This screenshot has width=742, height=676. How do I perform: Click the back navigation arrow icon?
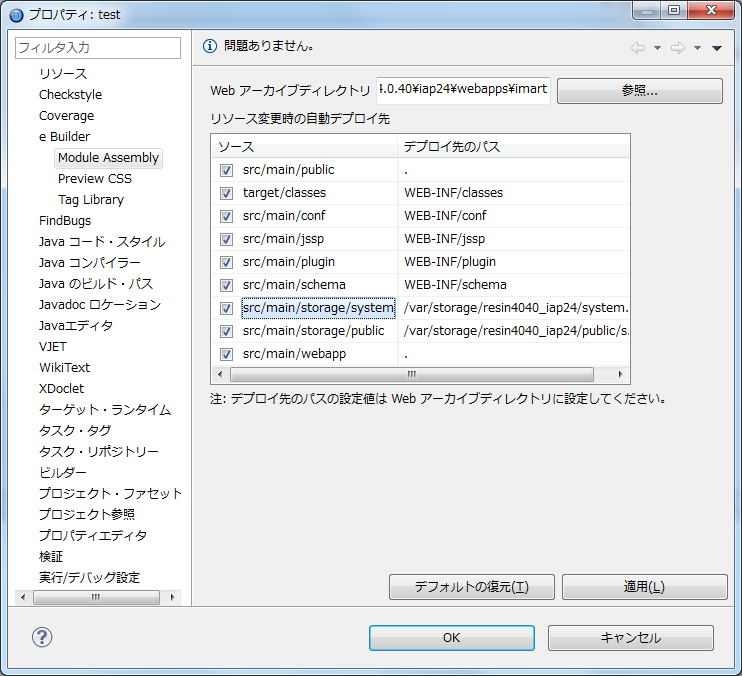[638, 48]
